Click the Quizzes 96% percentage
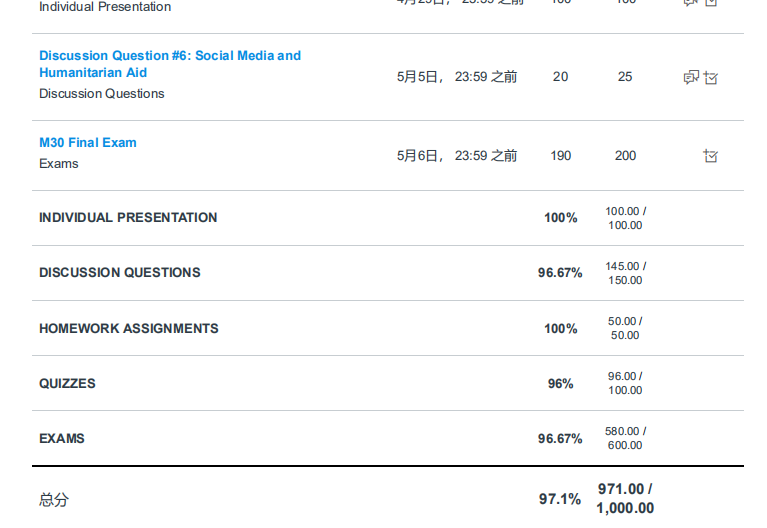Image resolution: width=767 pixels, height=528 pixels. click(x=560, y=384)
